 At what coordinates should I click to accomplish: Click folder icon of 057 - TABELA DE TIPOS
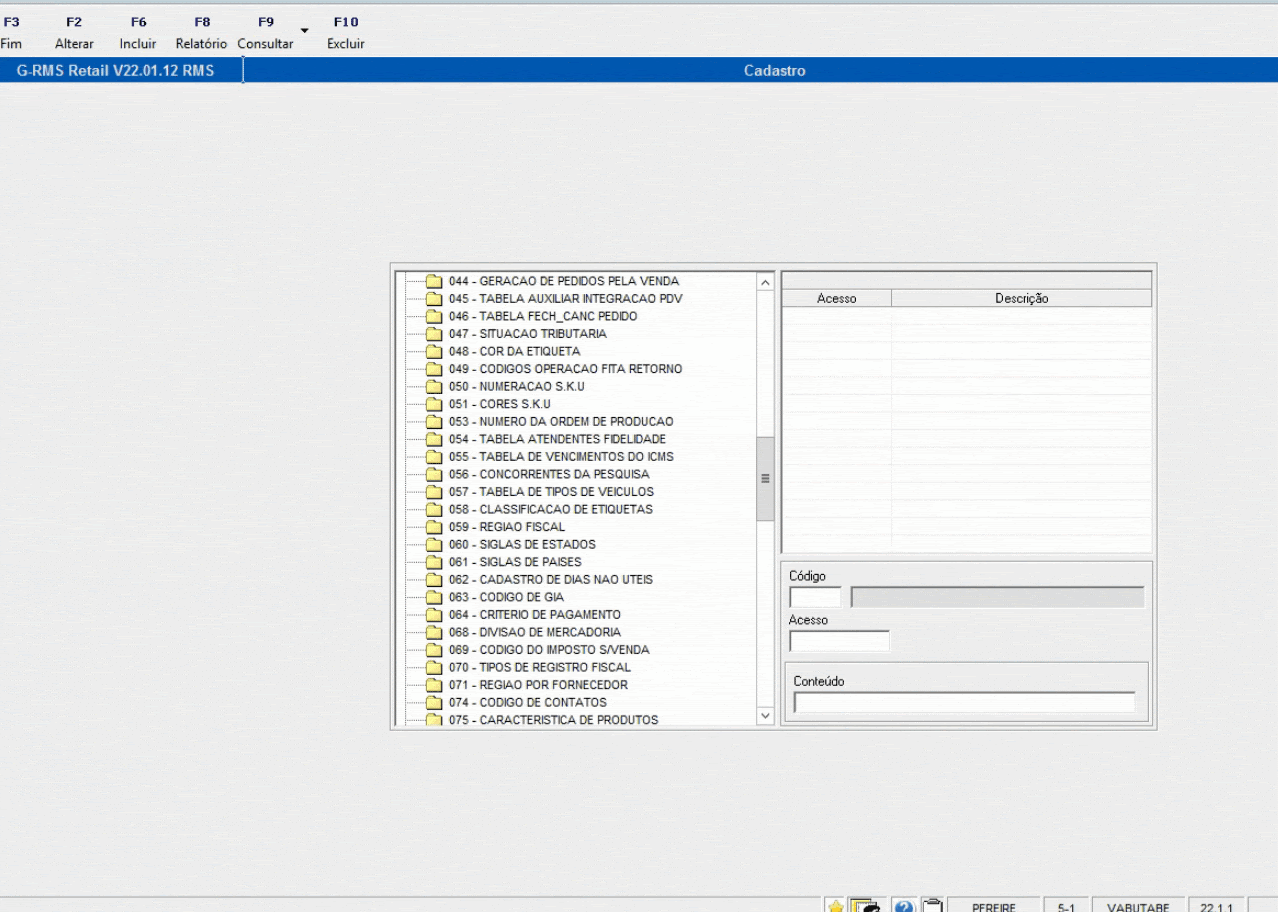pos(434,492)
